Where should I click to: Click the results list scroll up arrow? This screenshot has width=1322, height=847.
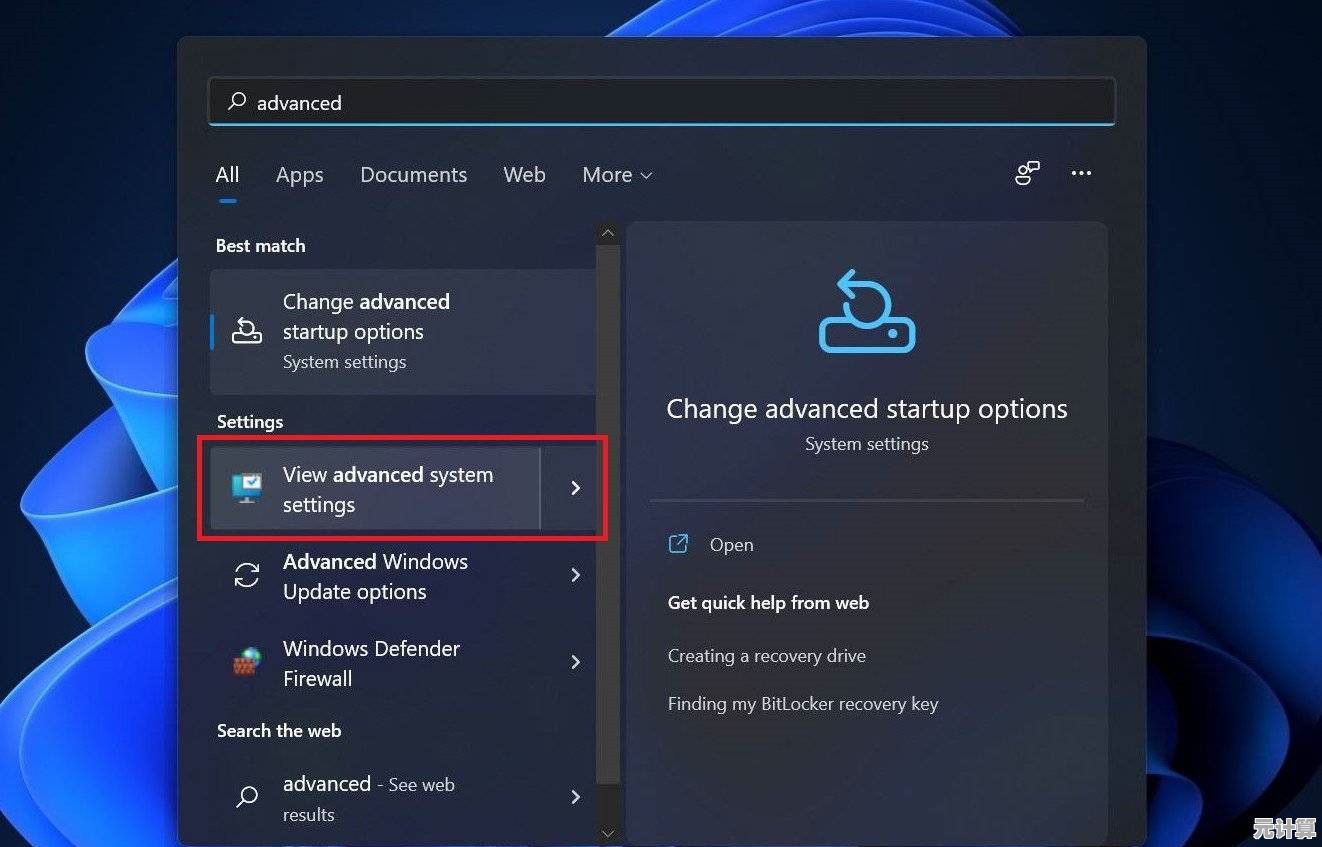coord(608,233)
